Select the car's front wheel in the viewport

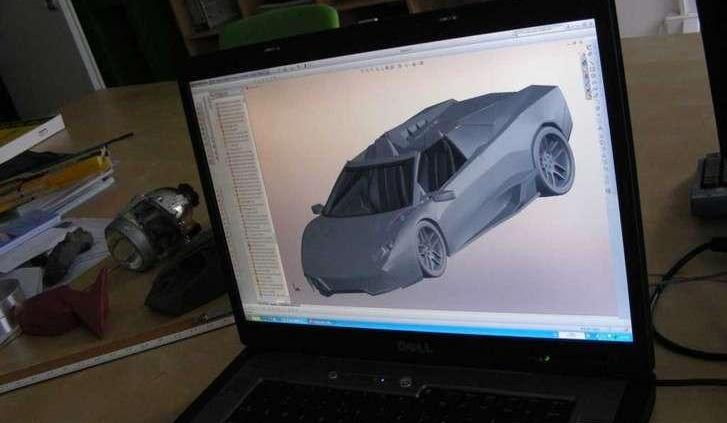click(x=432, y=246)
